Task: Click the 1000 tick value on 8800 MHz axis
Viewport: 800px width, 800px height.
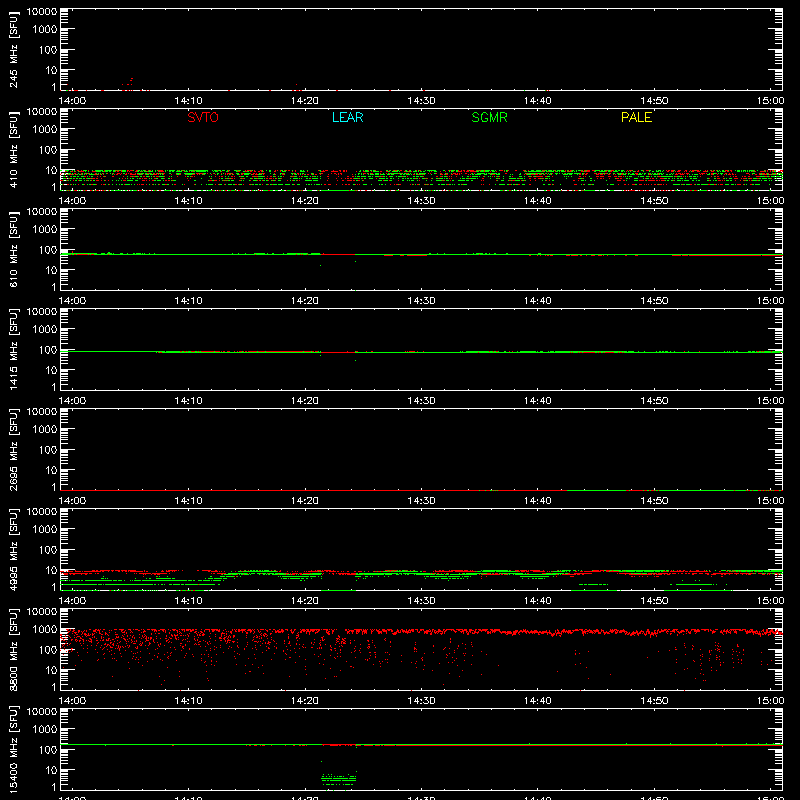Action: pyautogui.click(x=45, y=630)
